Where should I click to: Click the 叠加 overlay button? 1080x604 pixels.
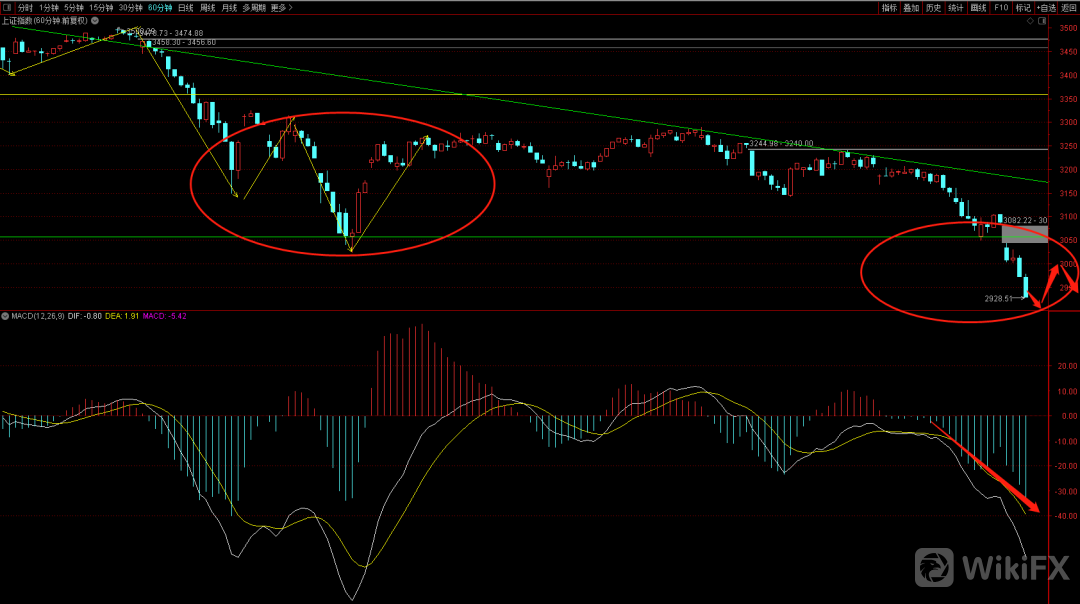click(911, 7)
